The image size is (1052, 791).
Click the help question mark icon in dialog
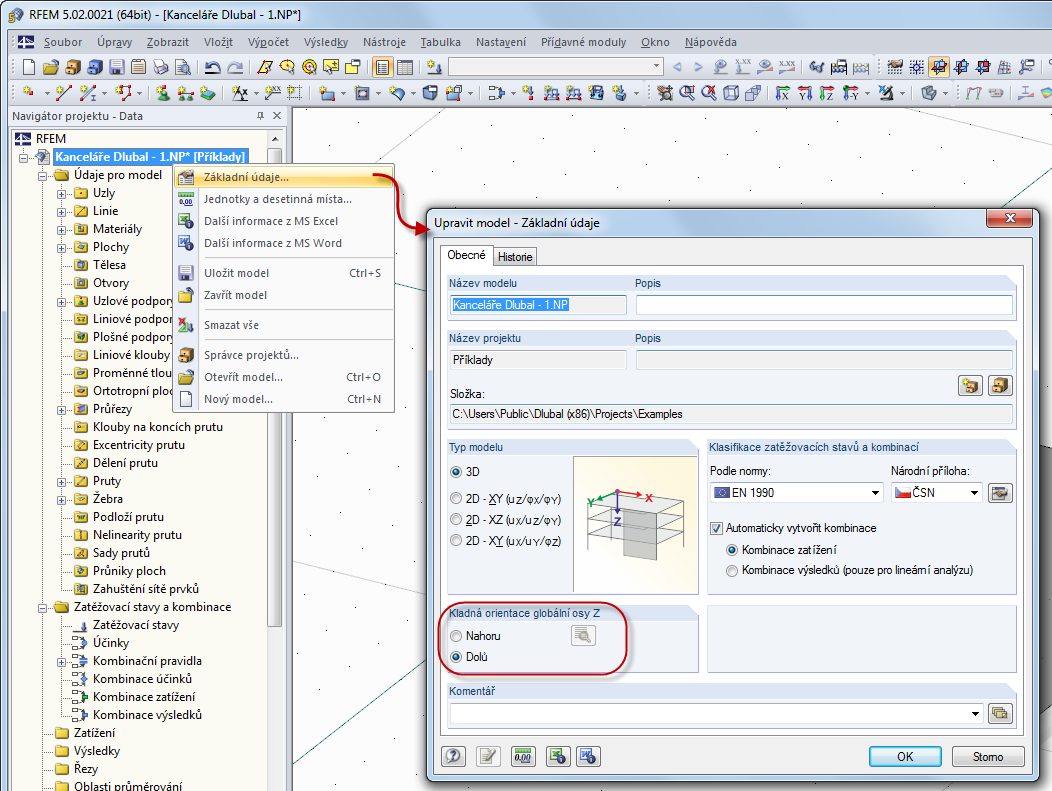(454, 756)
